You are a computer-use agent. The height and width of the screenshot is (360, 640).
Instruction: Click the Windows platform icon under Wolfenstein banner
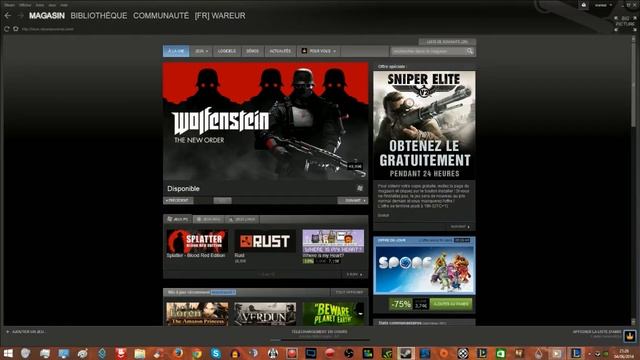tap(360, 188)
